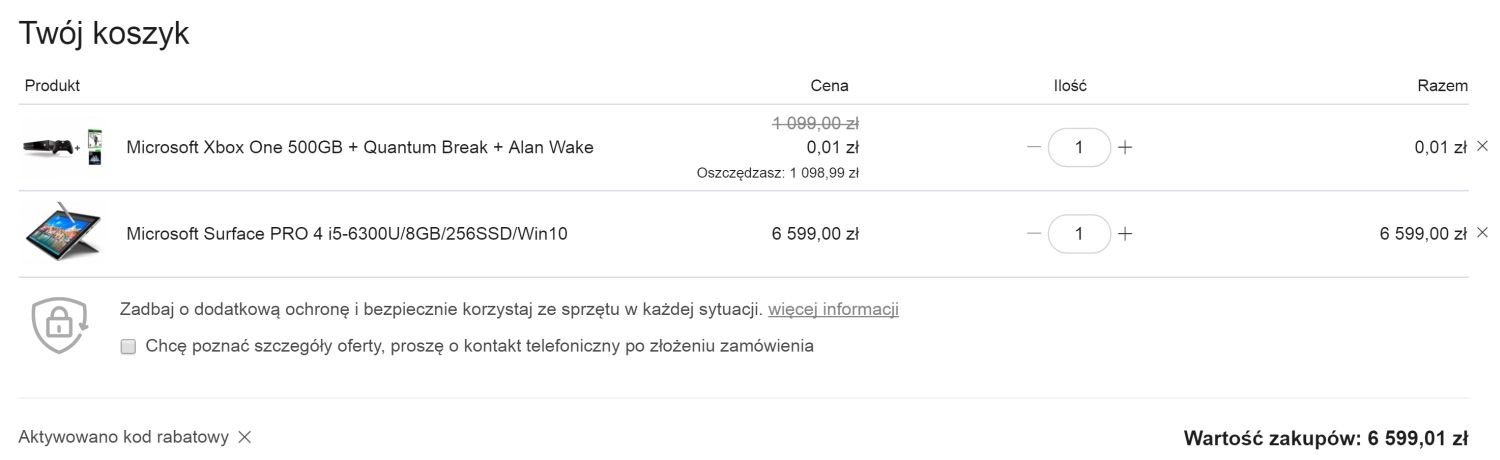
Task: Decrease quantity of Xbox One bundle
Action: [1034, 147]
